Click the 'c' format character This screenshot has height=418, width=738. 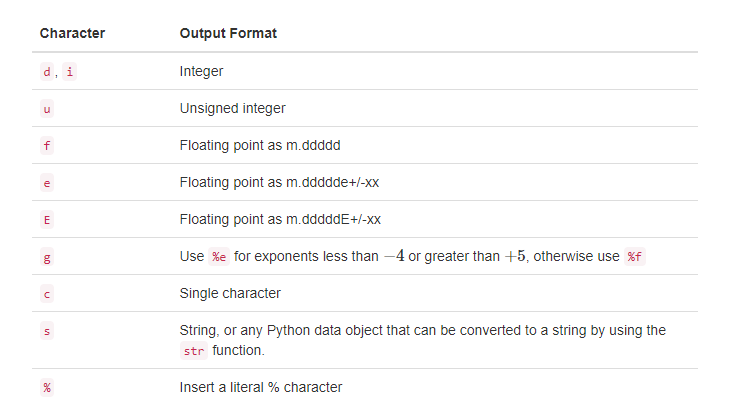coord(47,294)
